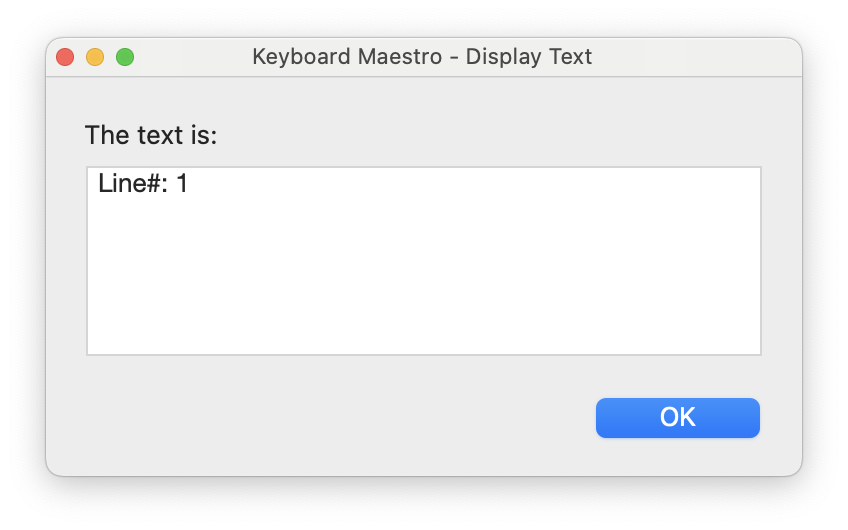The width and height of the screenshot is (848, 530).
Task: Click "is:" at the label's end
Action: point(203,135)
